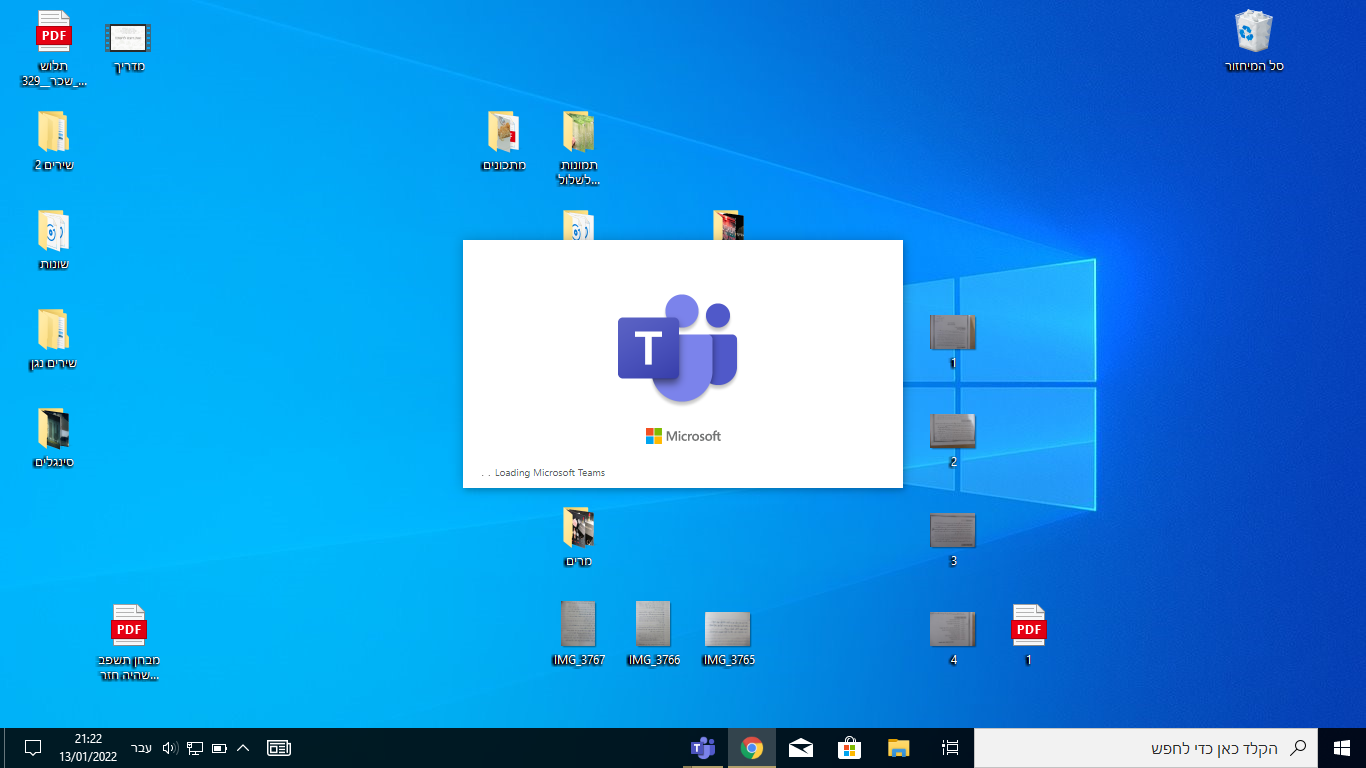The height and width of the screenshot is (768, 1366).
Task: Expand the hidden system tray icons chevron
Action: click(243, 748)
